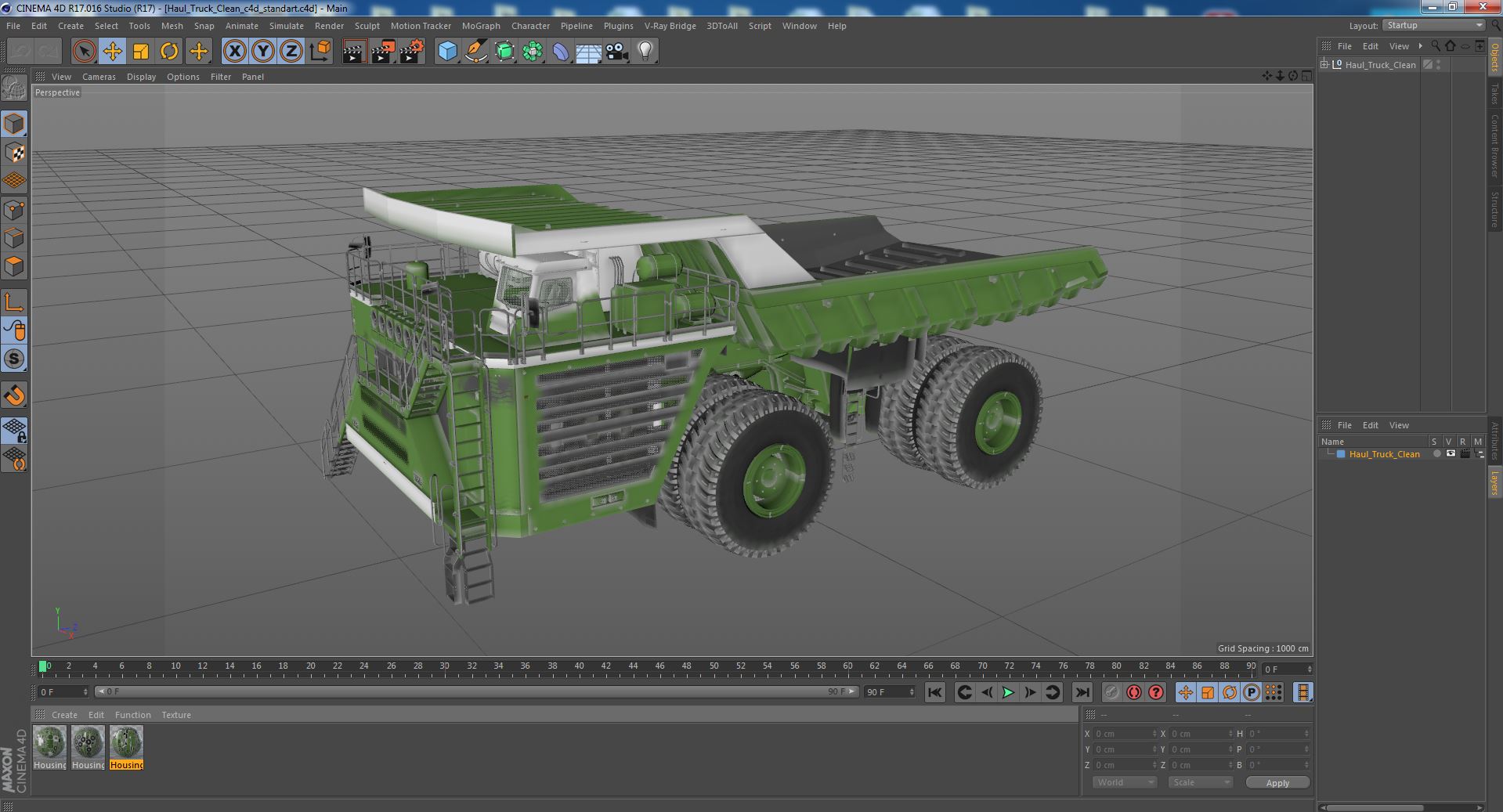
Task: Activate the Rotate tool
Action: pyautogui.click(x=169, y=52)
